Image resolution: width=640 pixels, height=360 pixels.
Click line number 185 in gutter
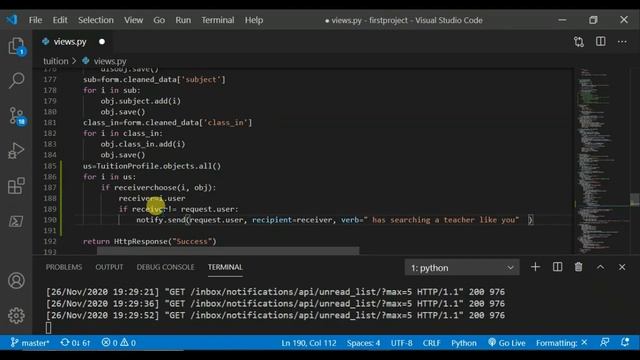(50, 166)
